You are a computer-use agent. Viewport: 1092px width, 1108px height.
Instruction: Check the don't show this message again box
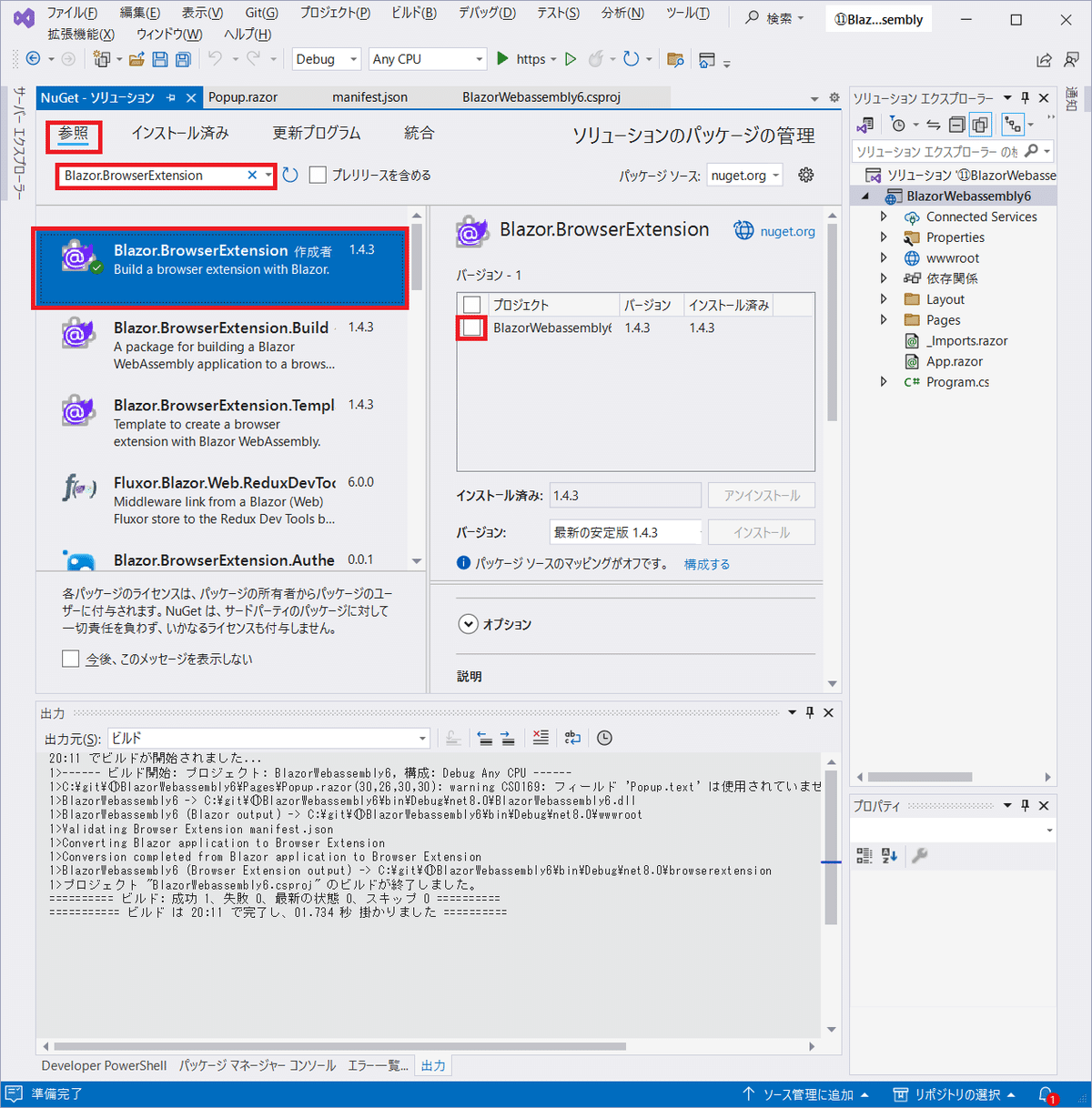pos(70,659)
